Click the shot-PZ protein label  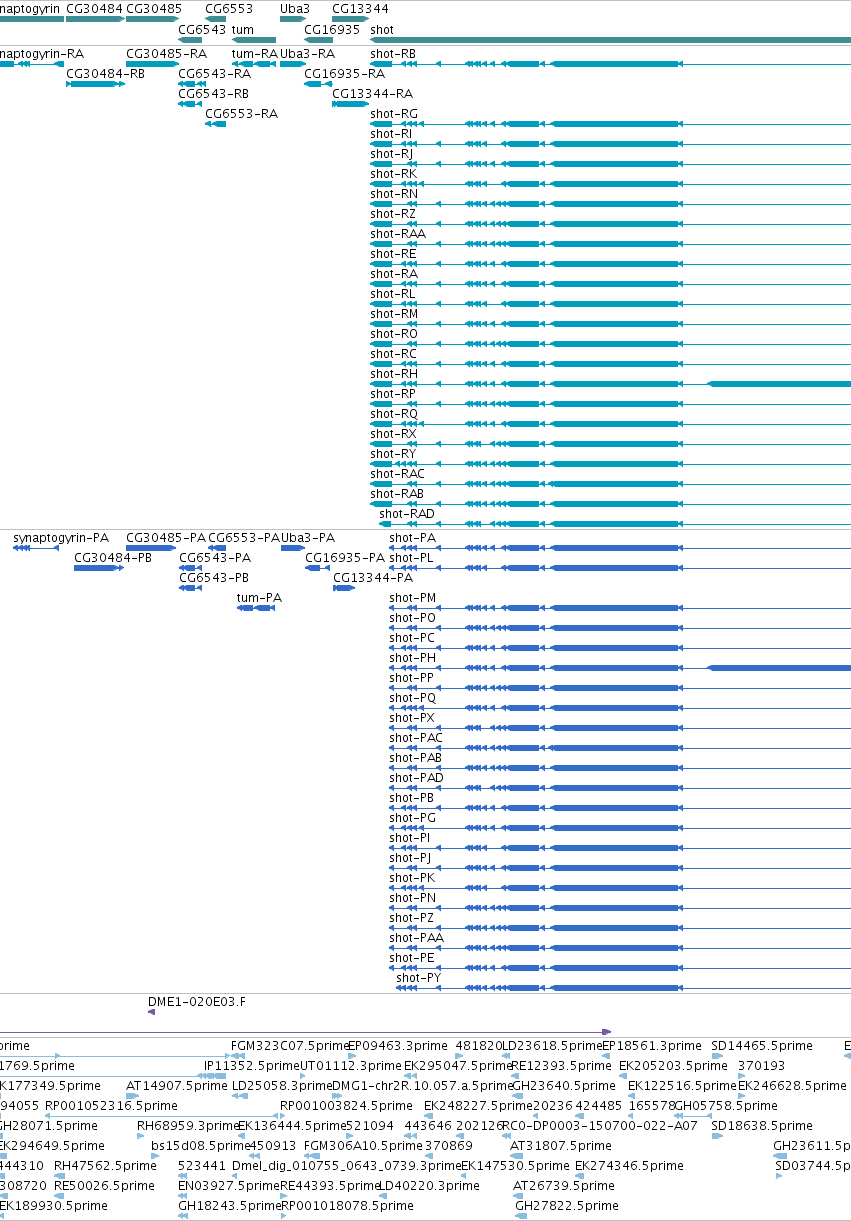click(412, 917)
